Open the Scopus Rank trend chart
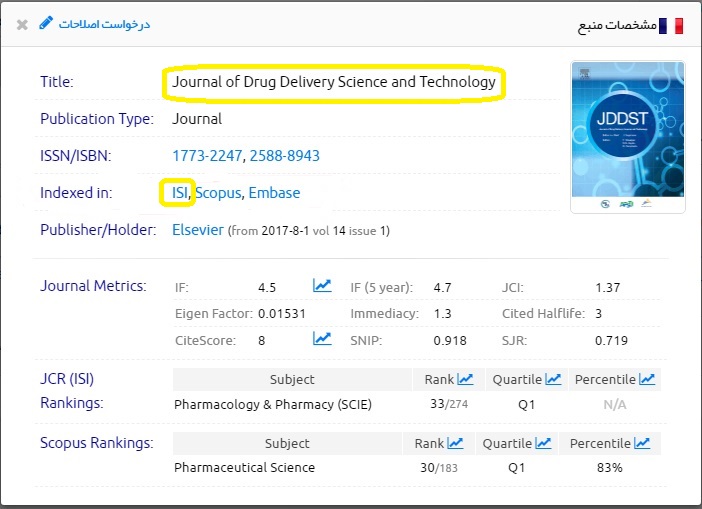 tap(455, 443)
